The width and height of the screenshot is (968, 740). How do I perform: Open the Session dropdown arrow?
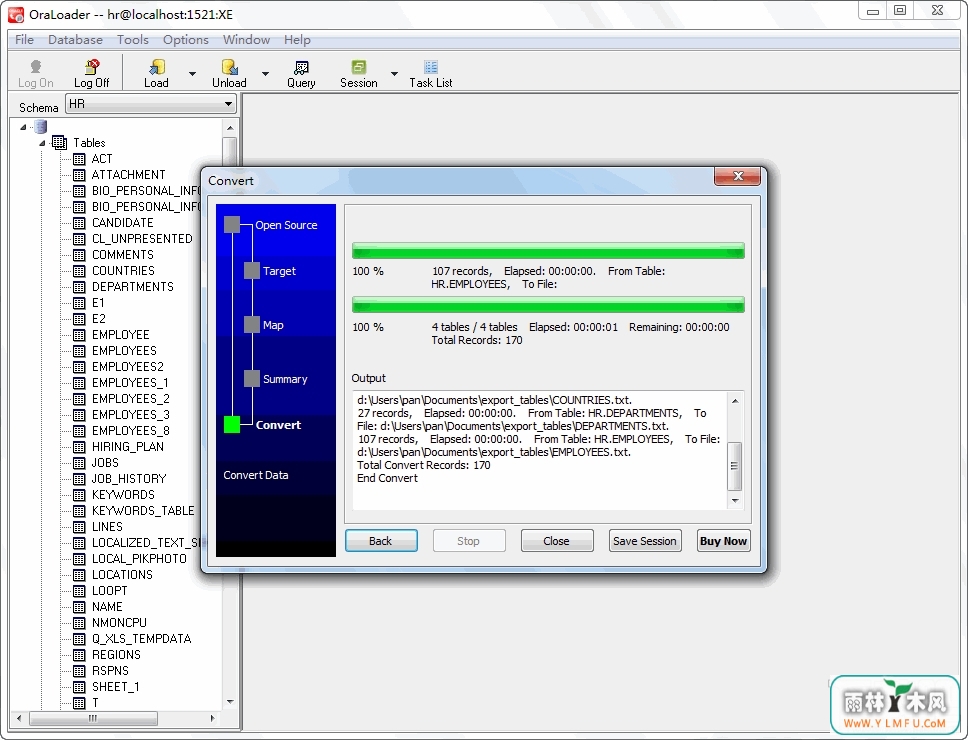pos(394,73)
